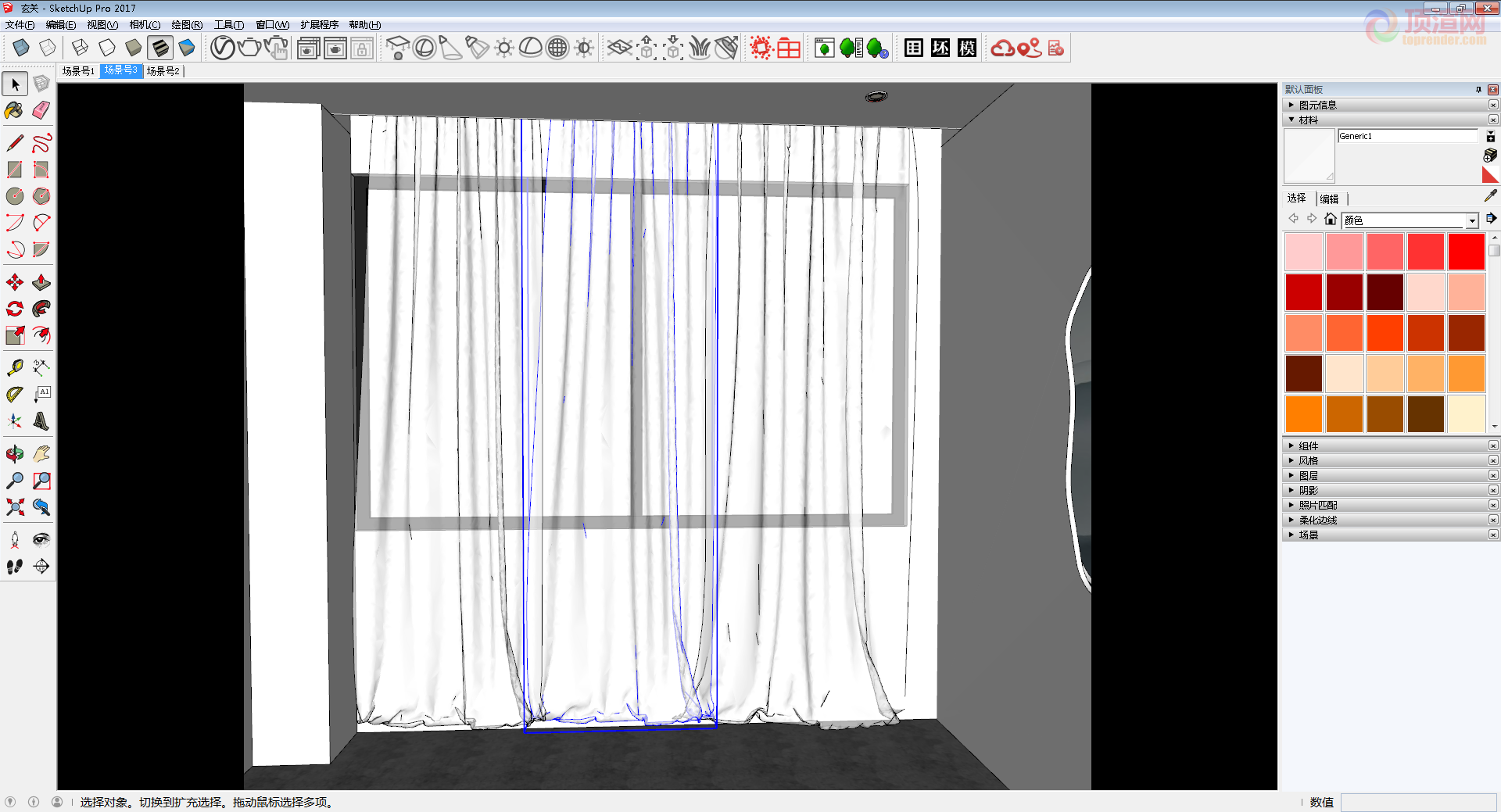Select the Text label tool
This screenshot has width=1501, height=812.
point(41,395)
